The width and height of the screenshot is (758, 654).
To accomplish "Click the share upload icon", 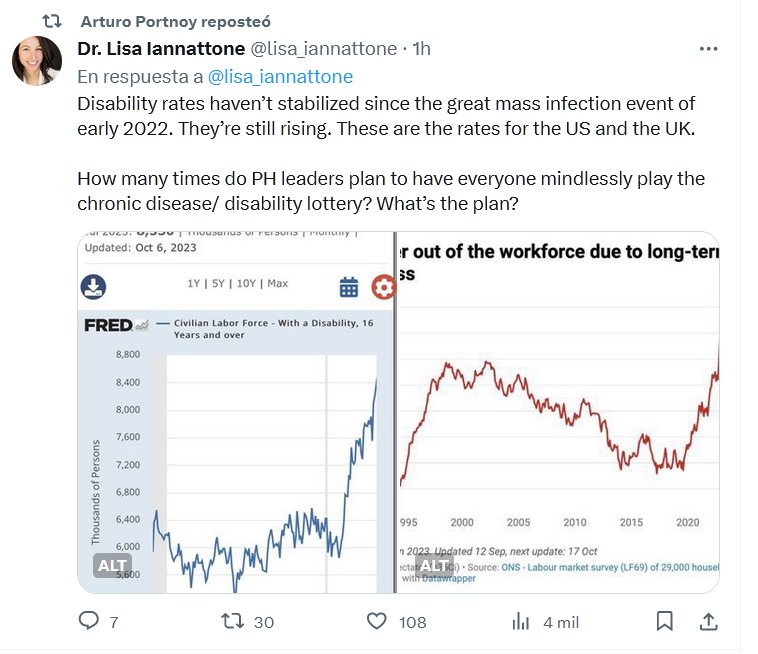I will (x=708, y=621).
